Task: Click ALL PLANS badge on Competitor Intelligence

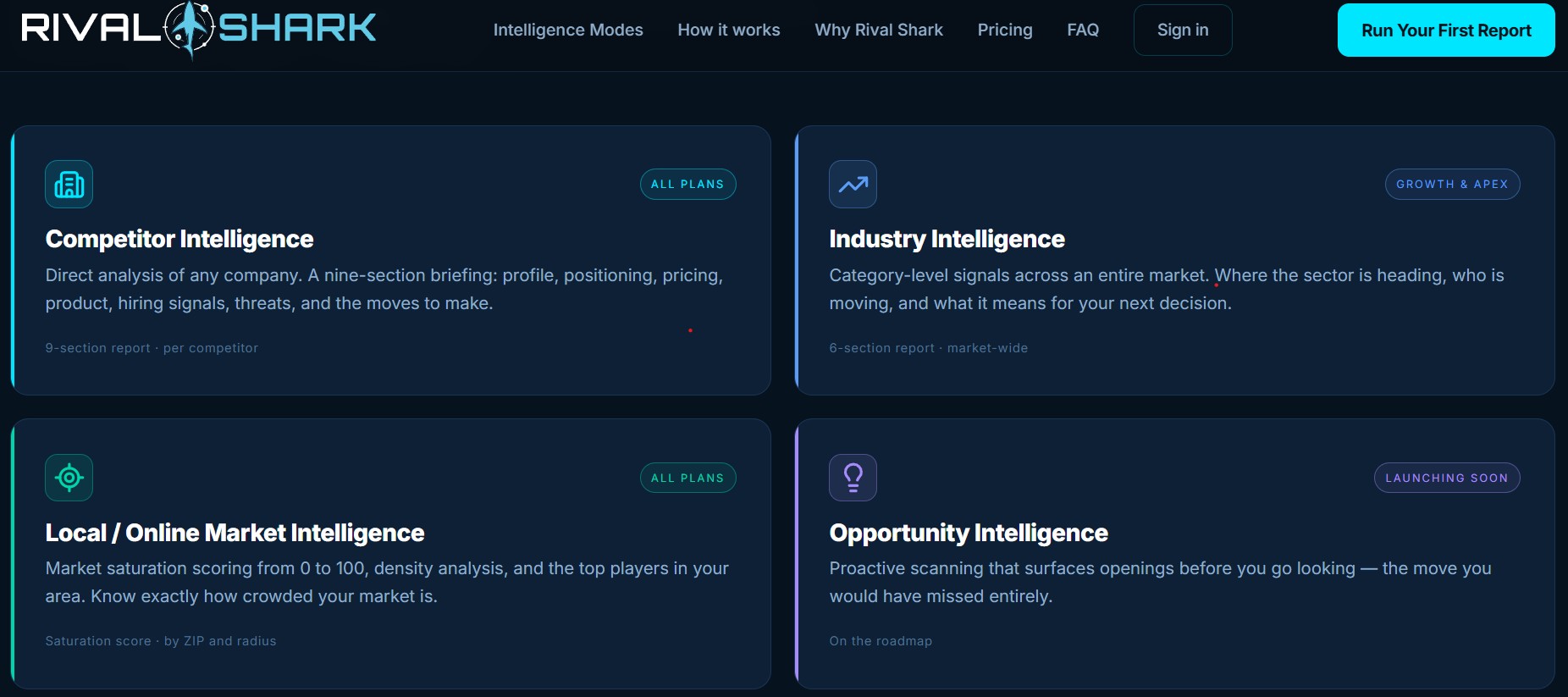Action: click(687, 184)
